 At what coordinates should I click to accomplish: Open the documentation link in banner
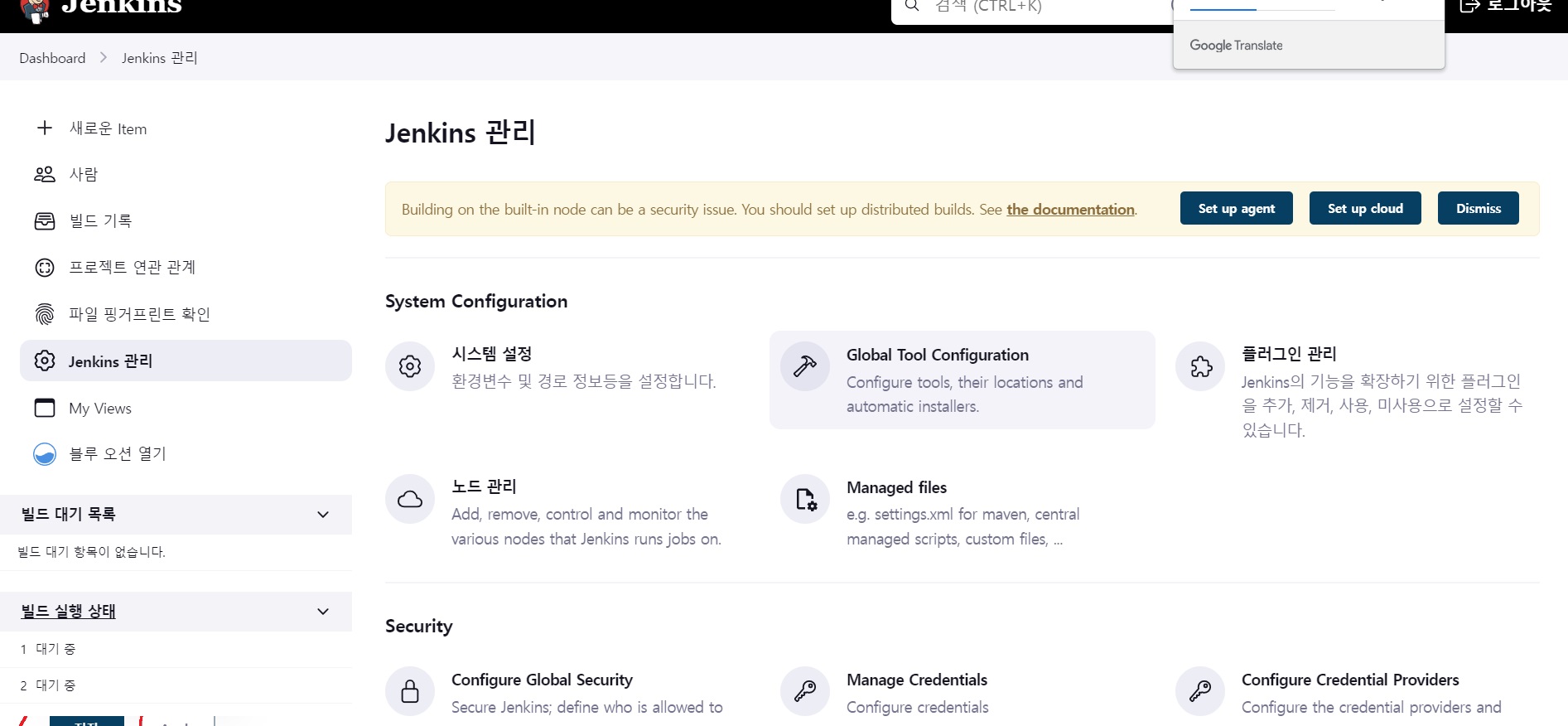click(x=1070, y=210)
